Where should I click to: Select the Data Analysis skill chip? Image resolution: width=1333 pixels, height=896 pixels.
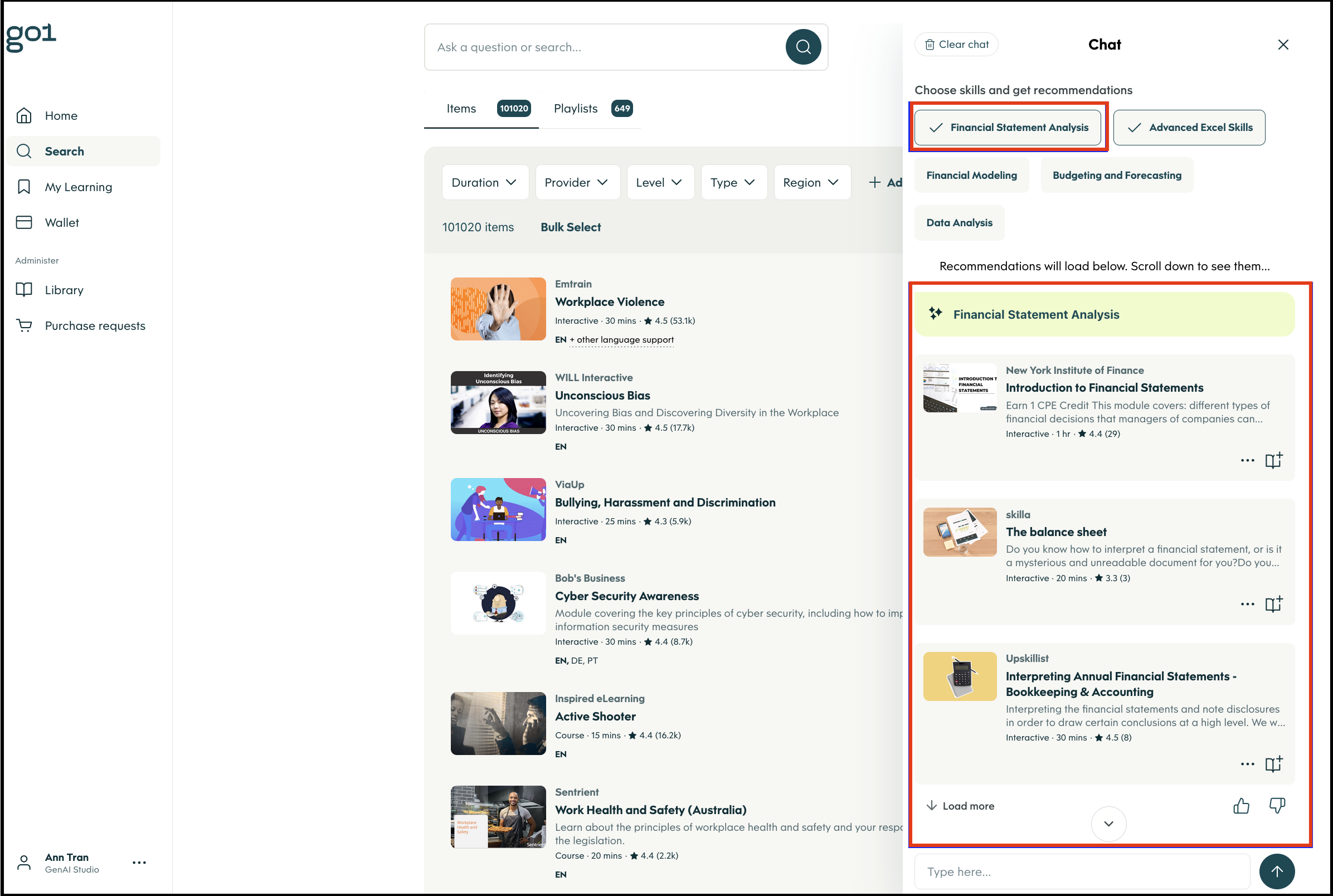[959, 223]
